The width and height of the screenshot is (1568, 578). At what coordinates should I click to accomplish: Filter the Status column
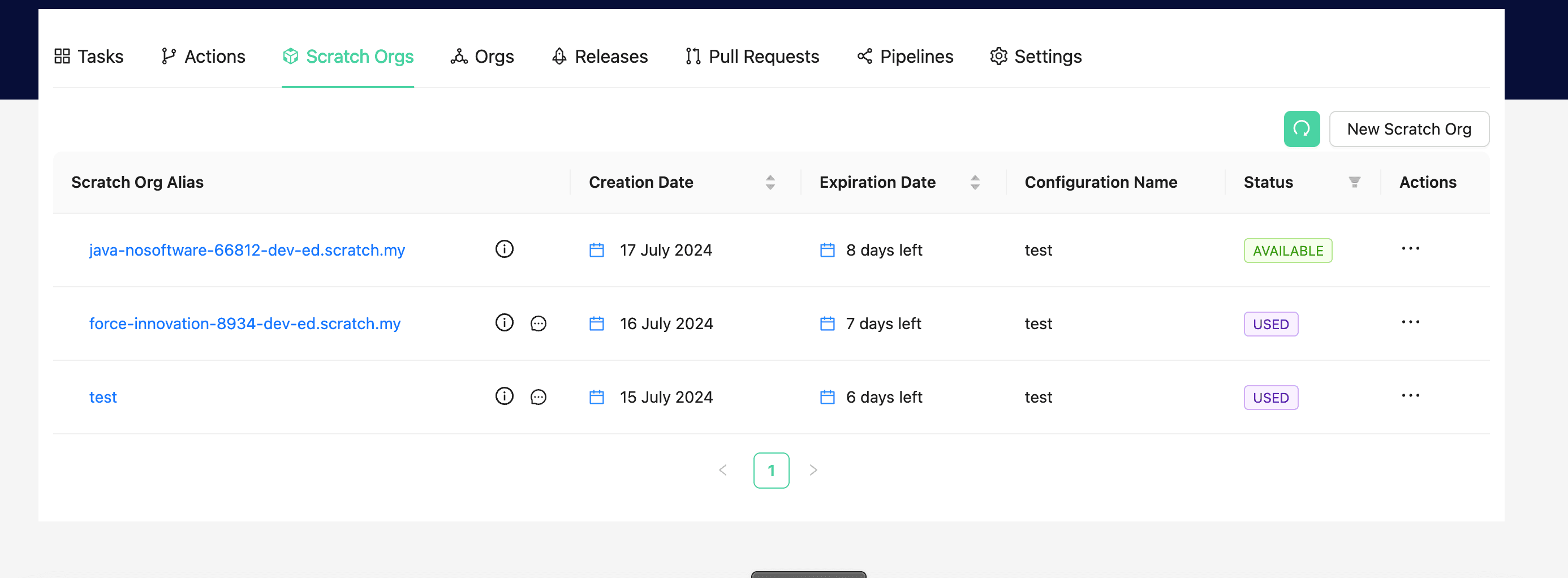tap(1354, 183)
